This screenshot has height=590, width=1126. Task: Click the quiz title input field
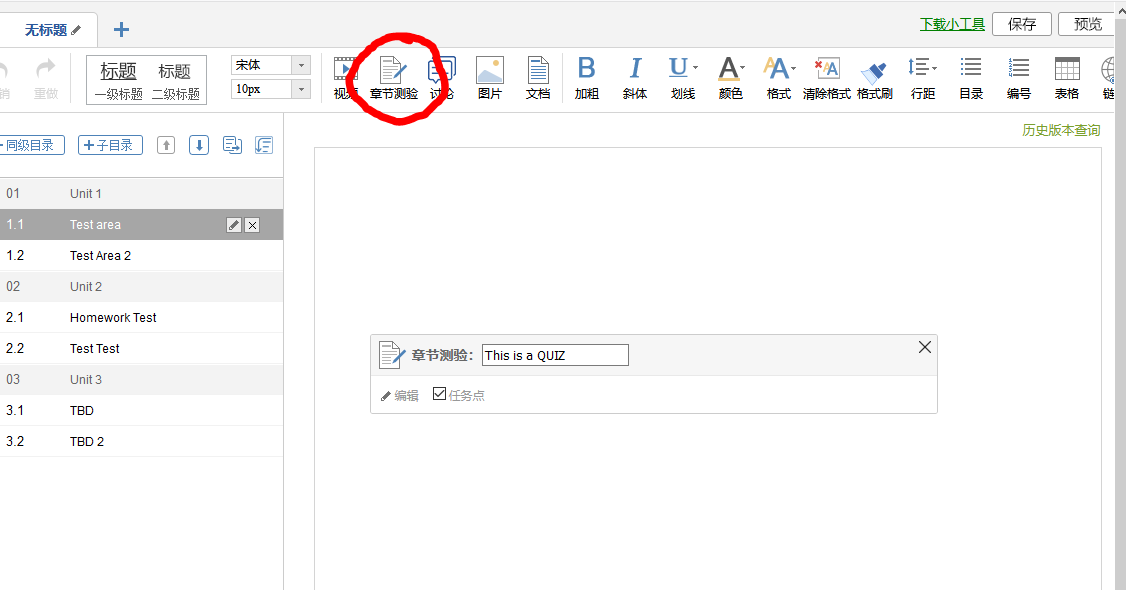[x=555, y=355]
